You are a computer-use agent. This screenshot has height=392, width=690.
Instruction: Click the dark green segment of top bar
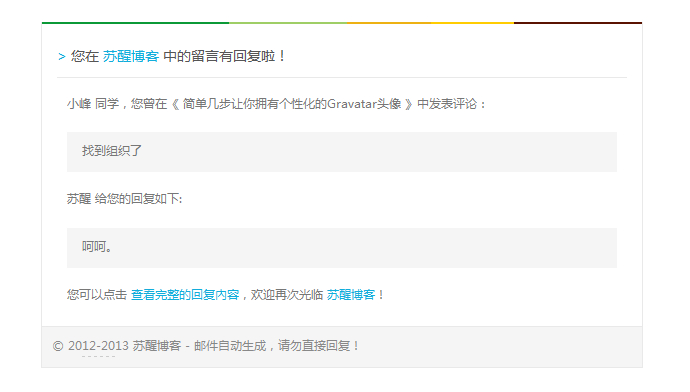pyautogui.click(x=135, y=23)
